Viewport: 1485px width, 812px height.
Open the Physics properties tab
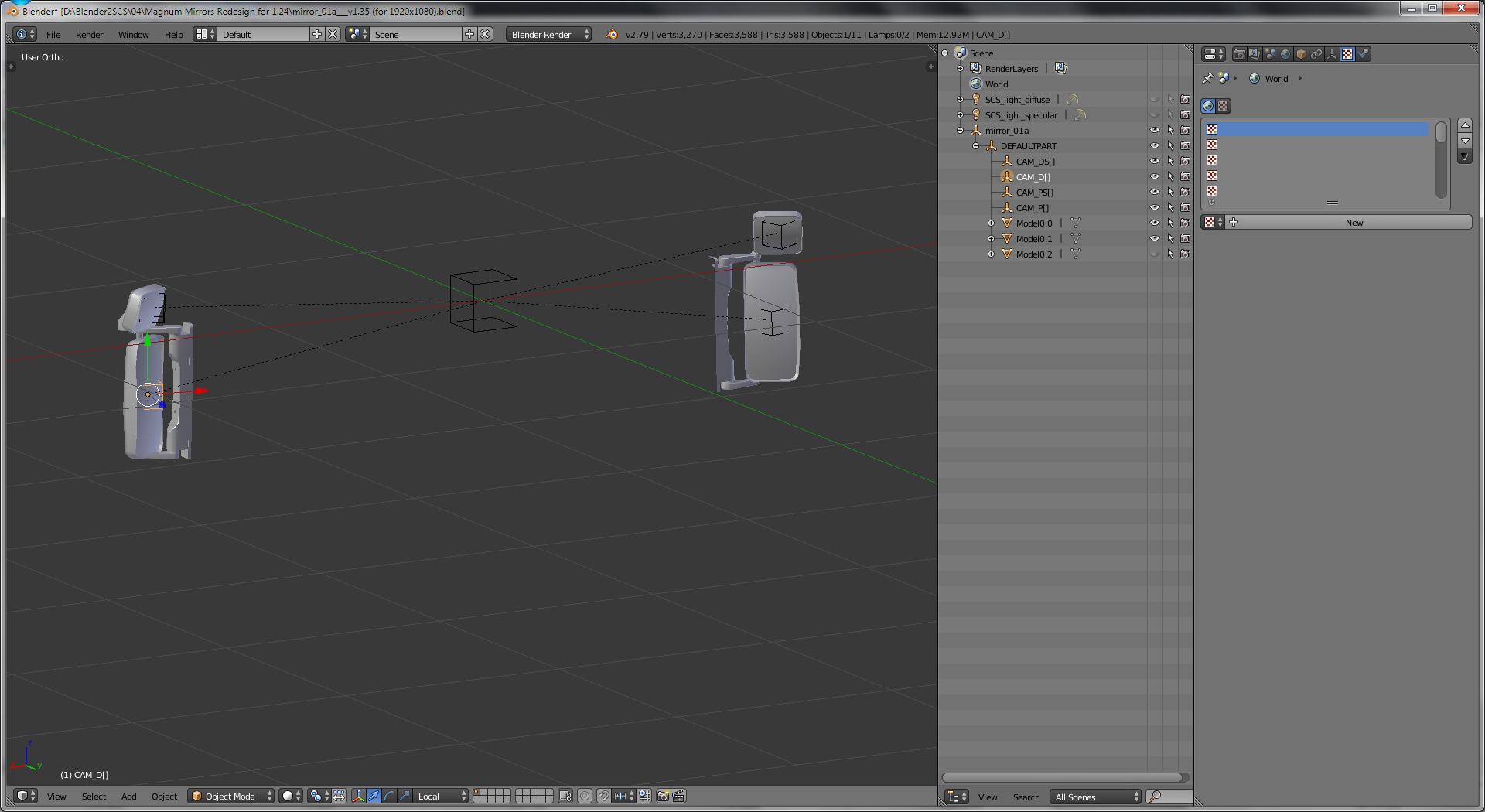pyautogui.click(x=1363, y=54)
